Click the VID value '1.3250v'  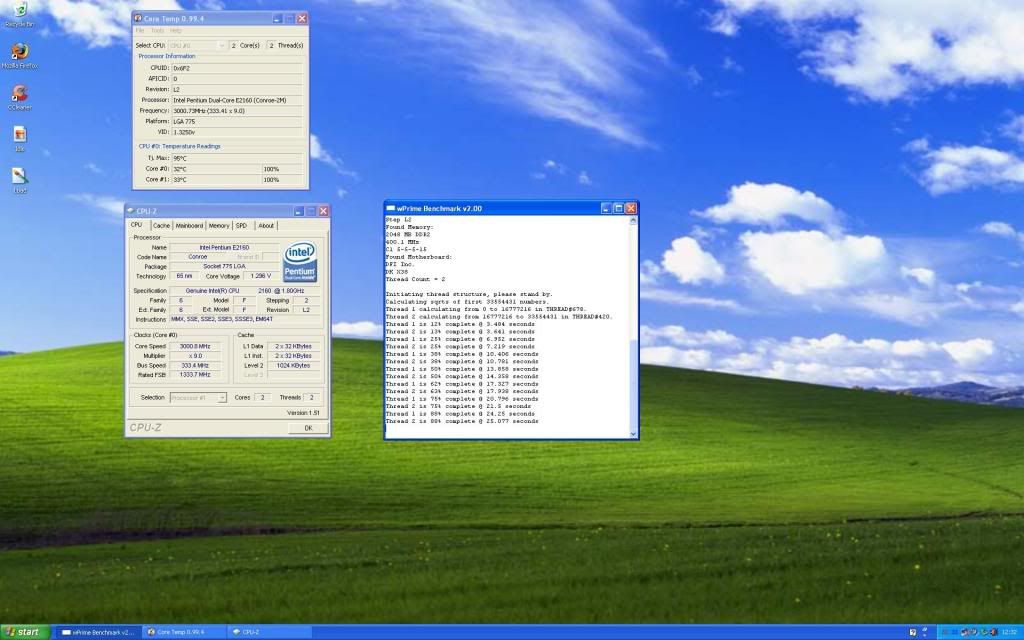(237, 132)
